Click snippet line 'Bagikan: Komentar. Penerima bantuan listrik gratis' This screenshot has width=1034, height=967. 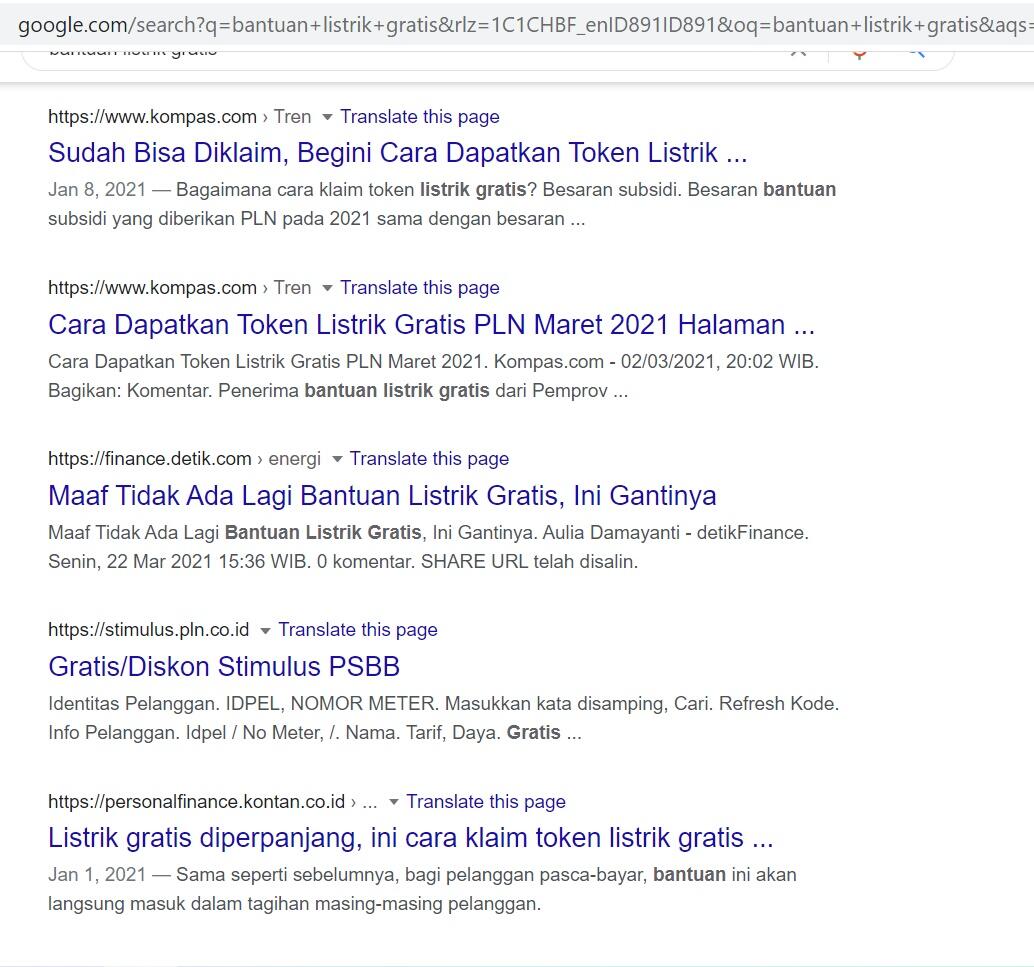(x=338, y=390)
